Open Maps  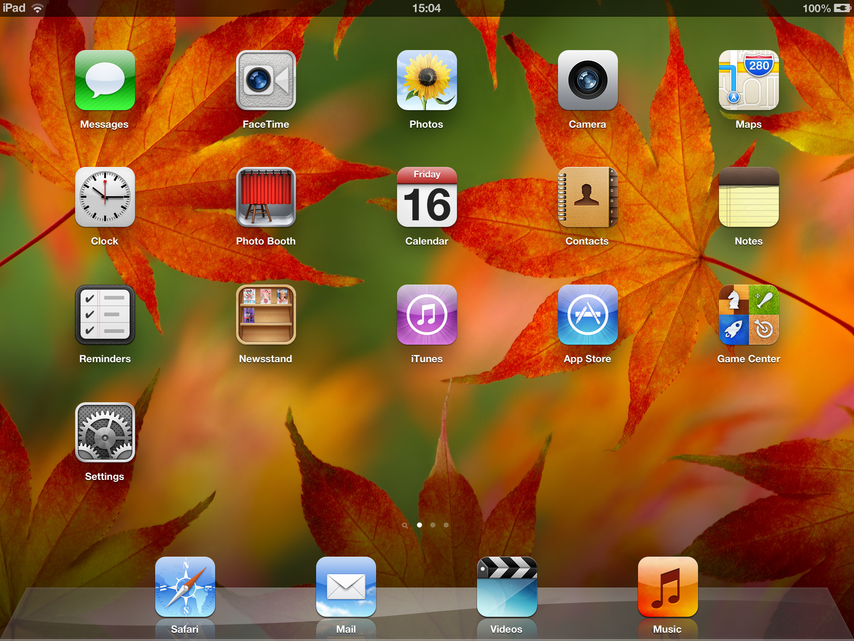pos(748,80)
